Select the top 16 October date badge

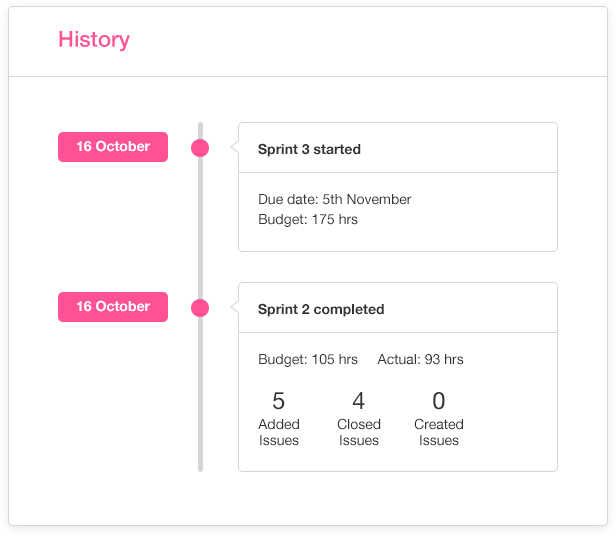coord(113,147)
